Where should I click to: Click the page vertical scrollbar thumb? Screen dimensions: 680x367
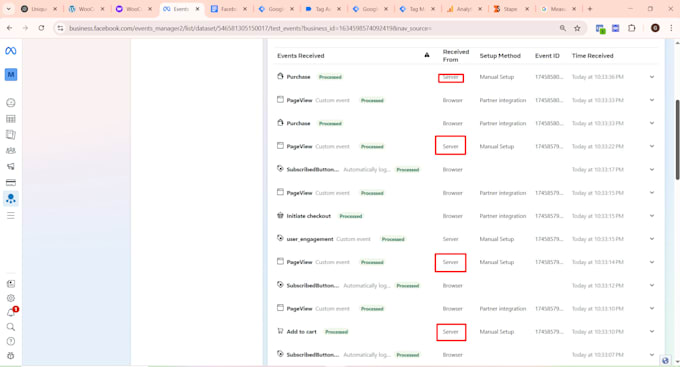pos(677,140)
